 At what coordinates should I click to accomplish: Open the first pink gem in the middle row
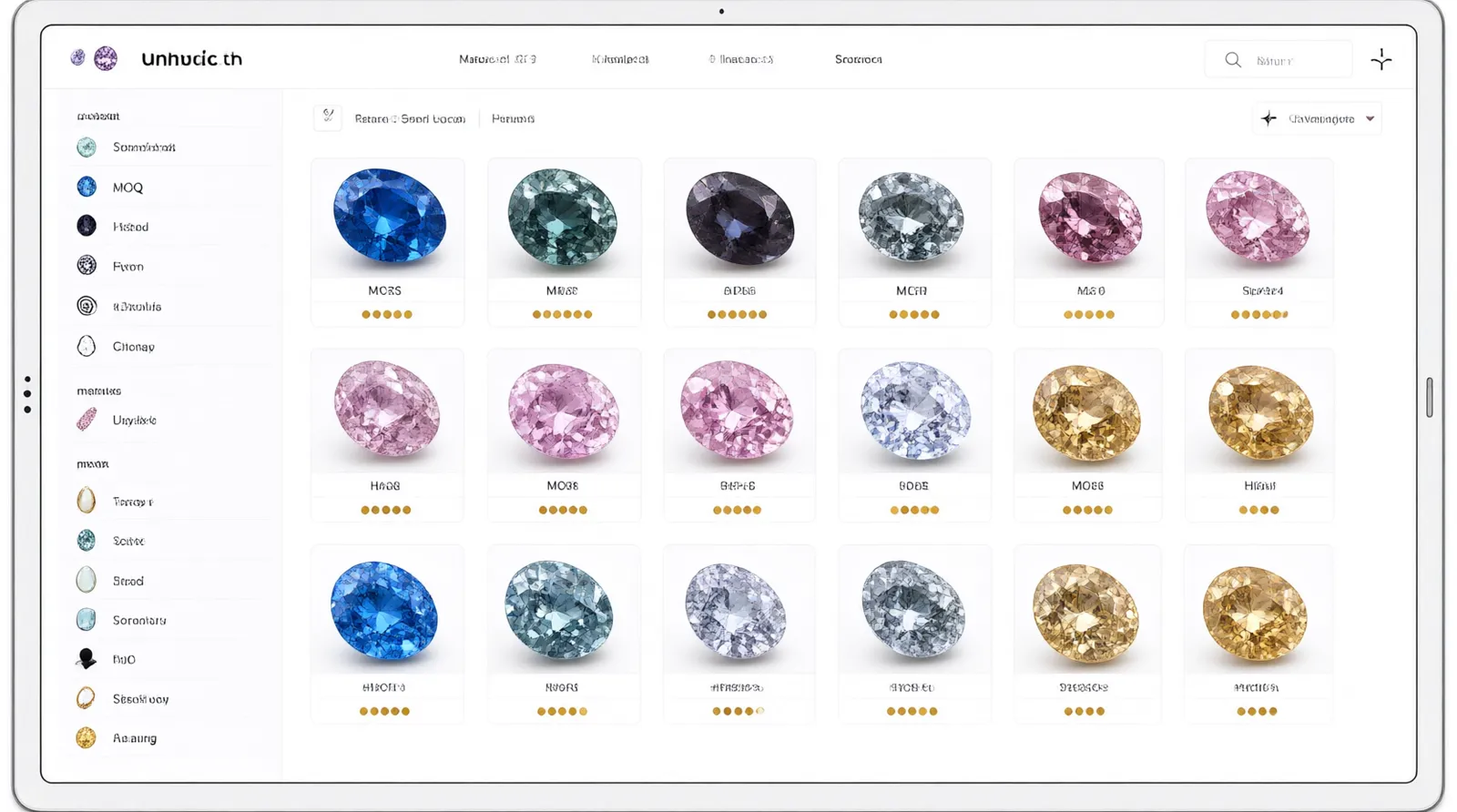tap(386, 411)
